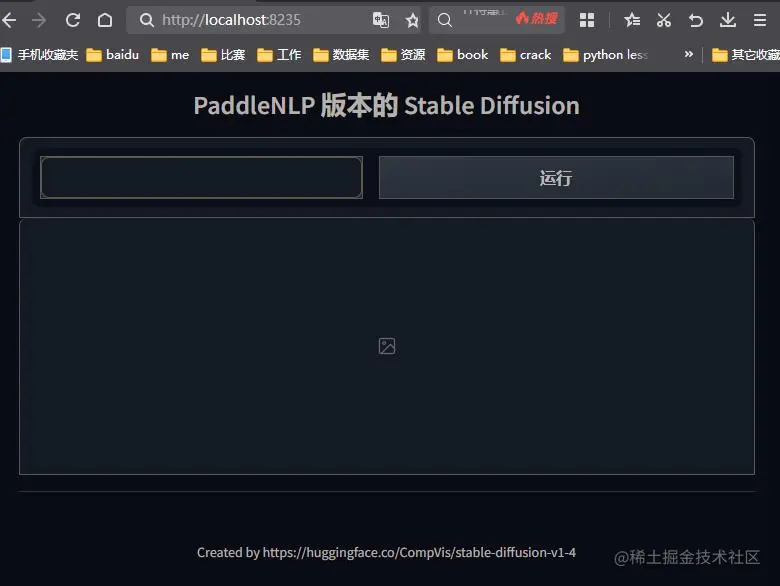Bookmark this page with the star icon
780x586 pixels.
point(412,20)
